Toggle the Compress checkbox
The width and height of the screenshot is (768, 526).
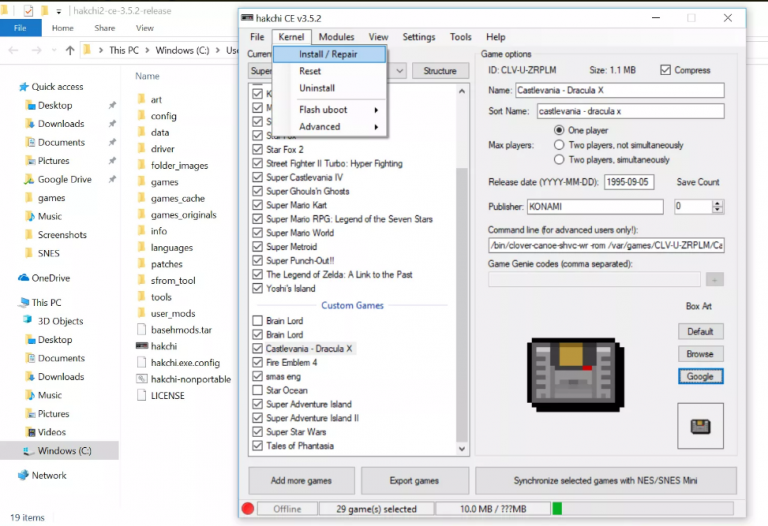(666, 70)
